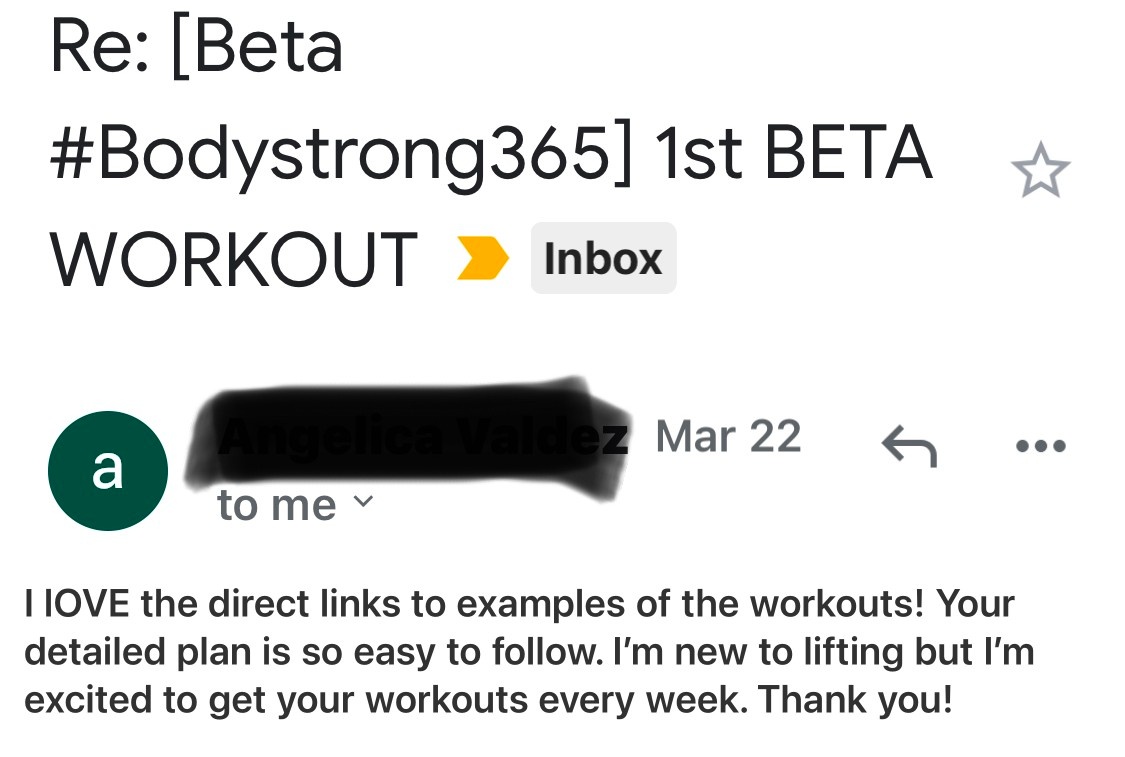1125x757 pixels.
Task: Click the word 'WORKOUT' in the subject
Action: point(233,260)
